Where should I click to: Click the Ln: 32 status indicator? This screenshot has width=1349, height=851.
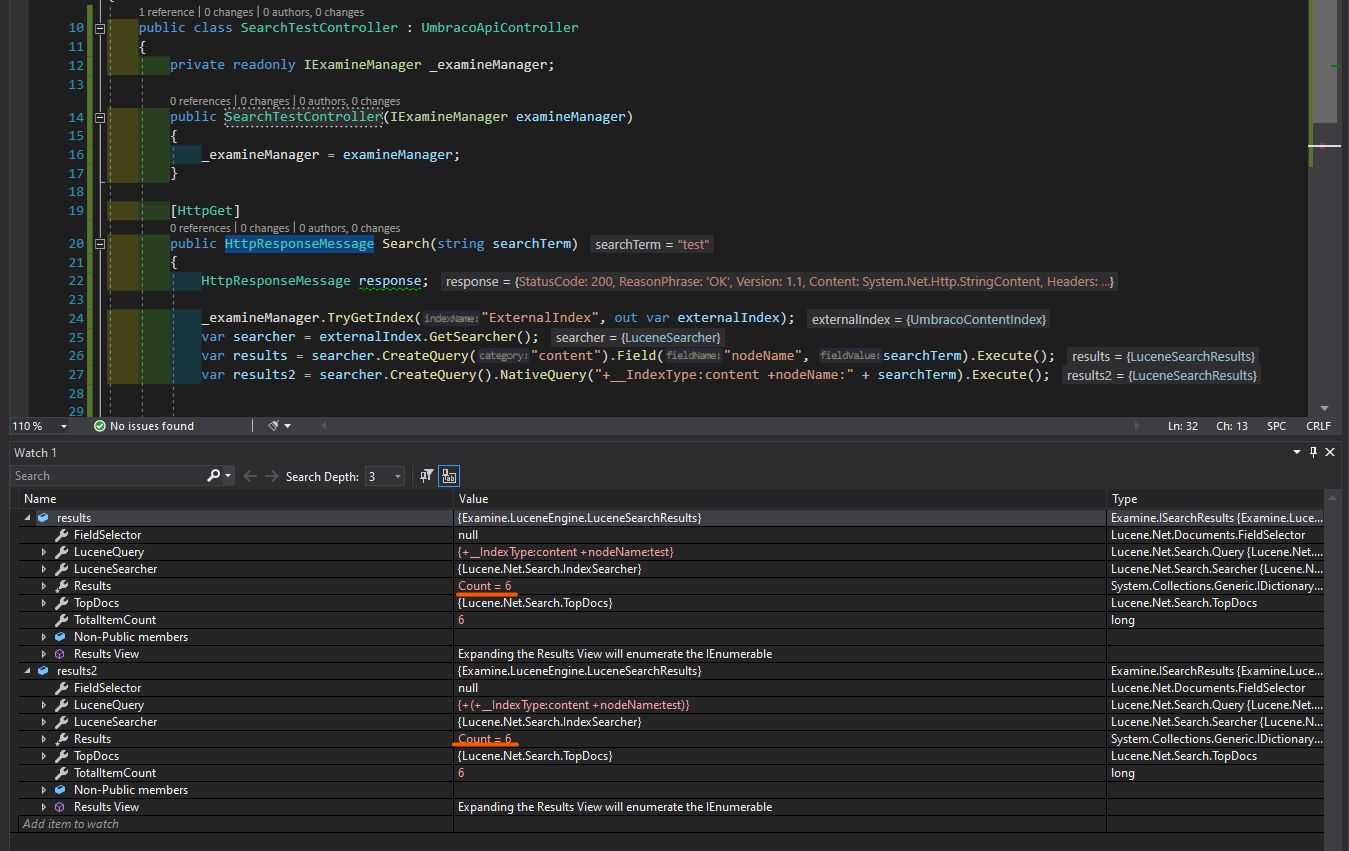1182,426
